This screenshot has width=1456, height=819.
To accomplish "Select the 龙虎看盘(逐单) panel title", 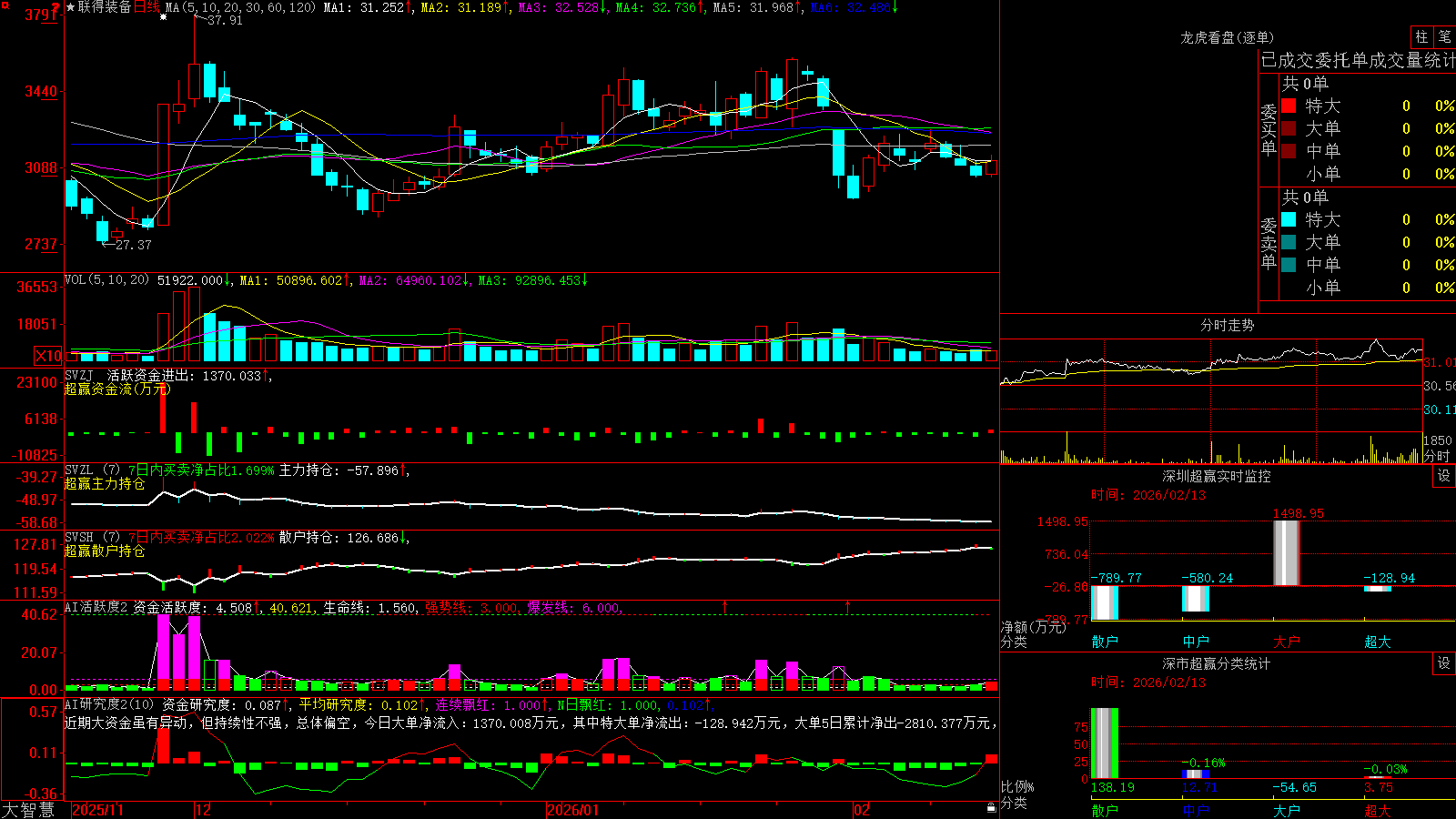I will click(1227, 37).
